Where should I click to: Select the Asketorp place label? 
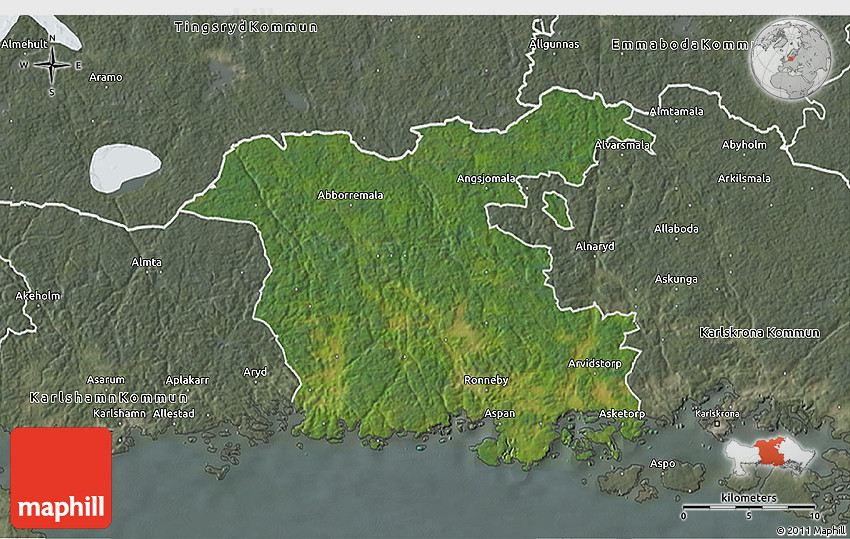(x=621, y=413)
